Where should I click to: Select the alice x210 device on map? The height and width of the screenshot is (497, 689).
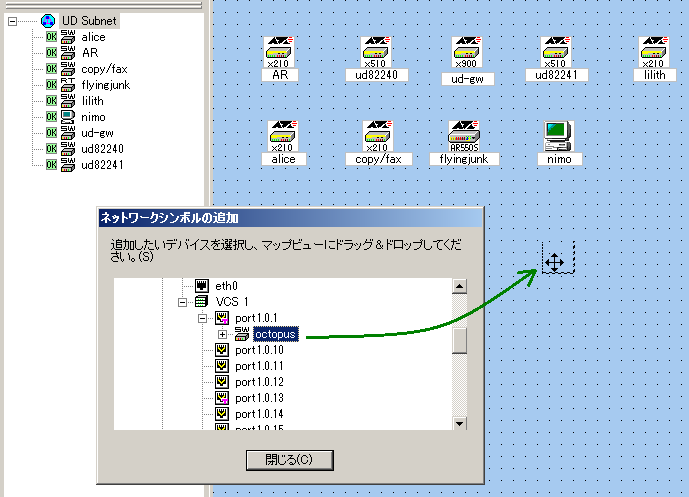[x=283, y=136]
